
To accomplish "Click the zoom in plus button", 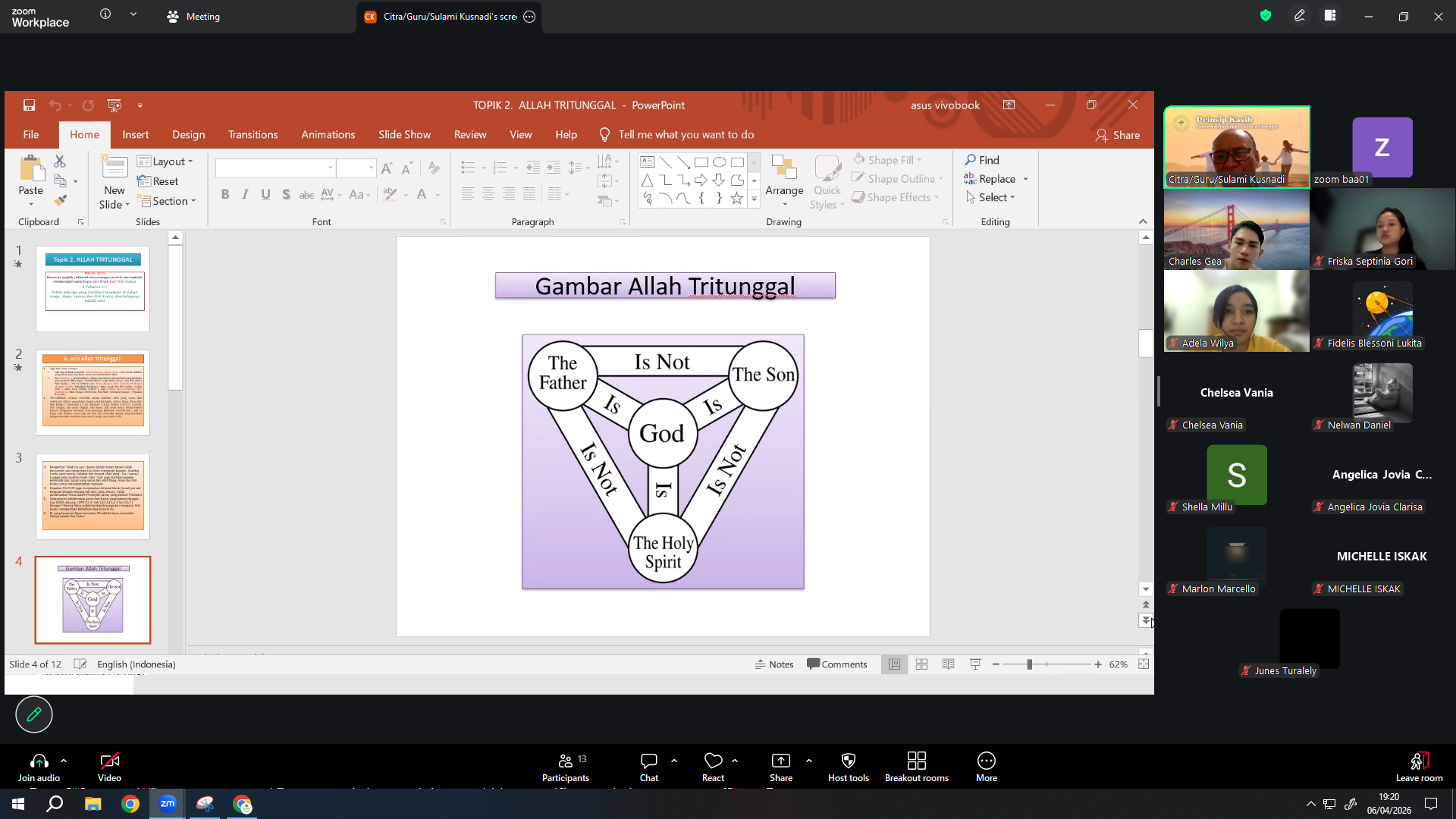I will (1098, 664).
